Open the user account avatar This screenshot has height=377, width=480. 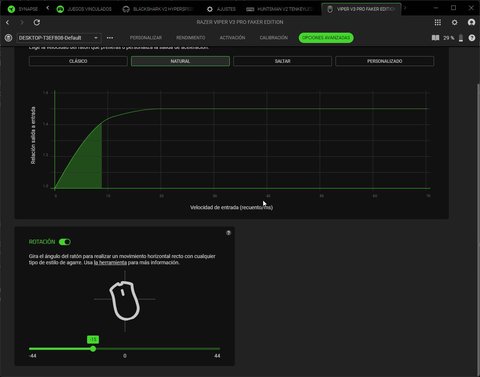pyautogui.click(x=471, y=22)
